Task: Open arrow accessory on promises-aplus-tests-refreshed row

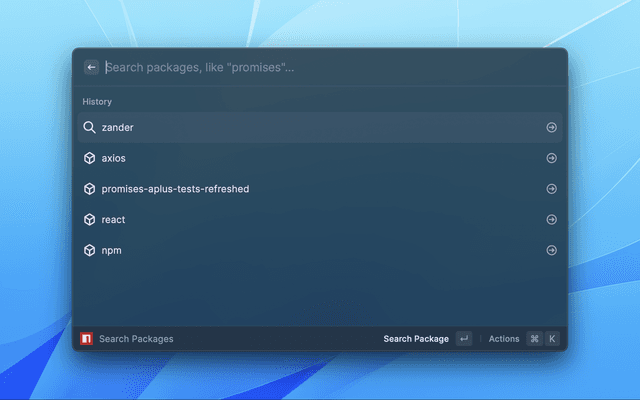Action: click(x=551, y=189)
